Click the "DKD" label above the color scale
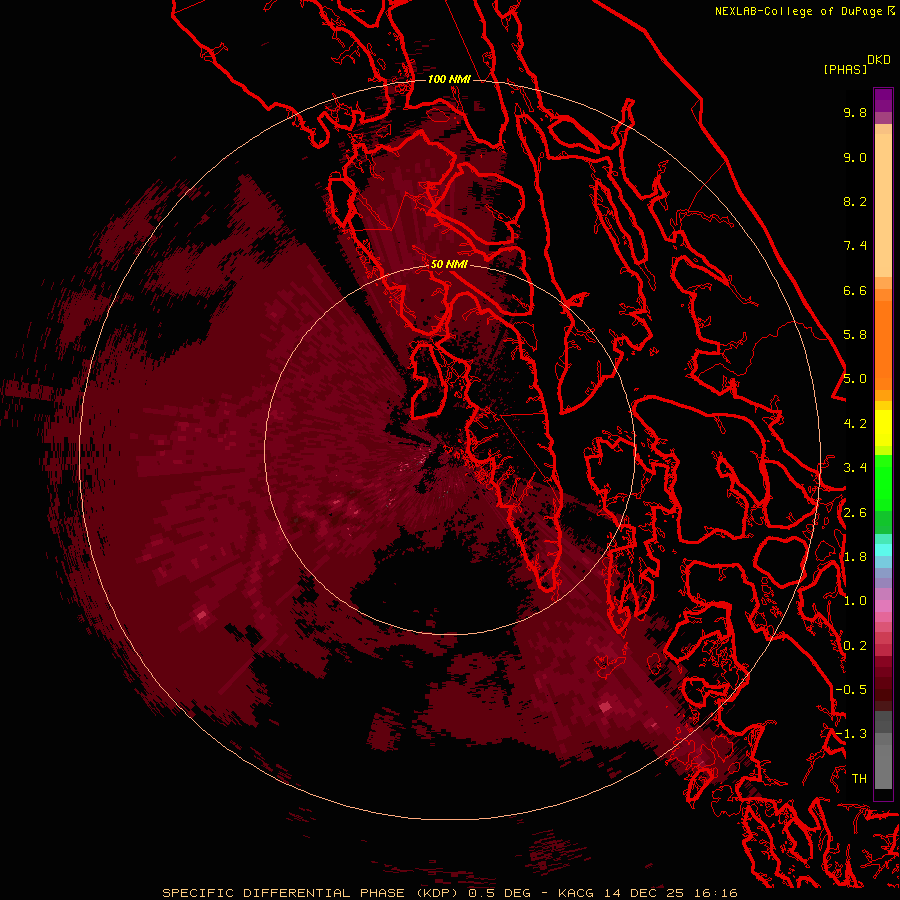 [x=878, y=60]
